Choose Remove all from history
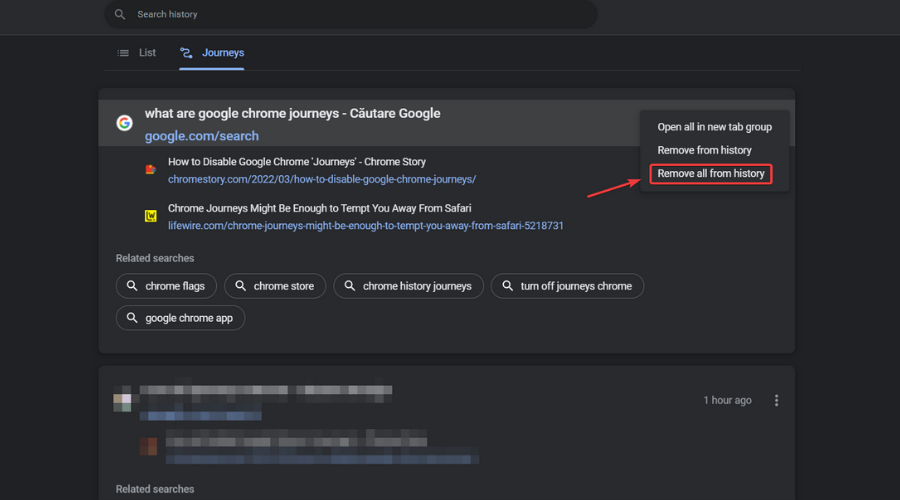 coord(711,173)
